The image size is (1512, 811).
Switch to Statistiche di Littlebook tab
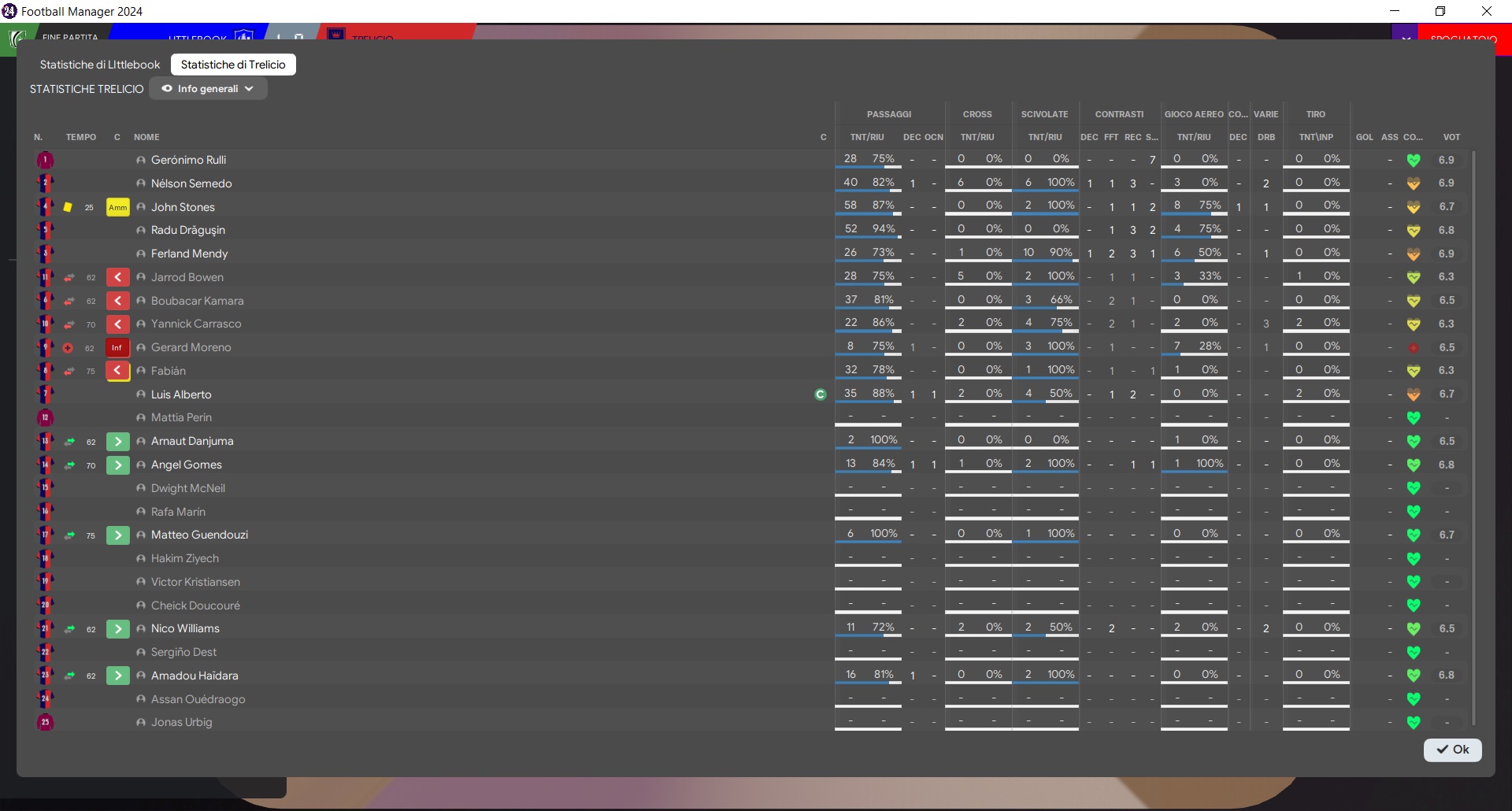100,65
